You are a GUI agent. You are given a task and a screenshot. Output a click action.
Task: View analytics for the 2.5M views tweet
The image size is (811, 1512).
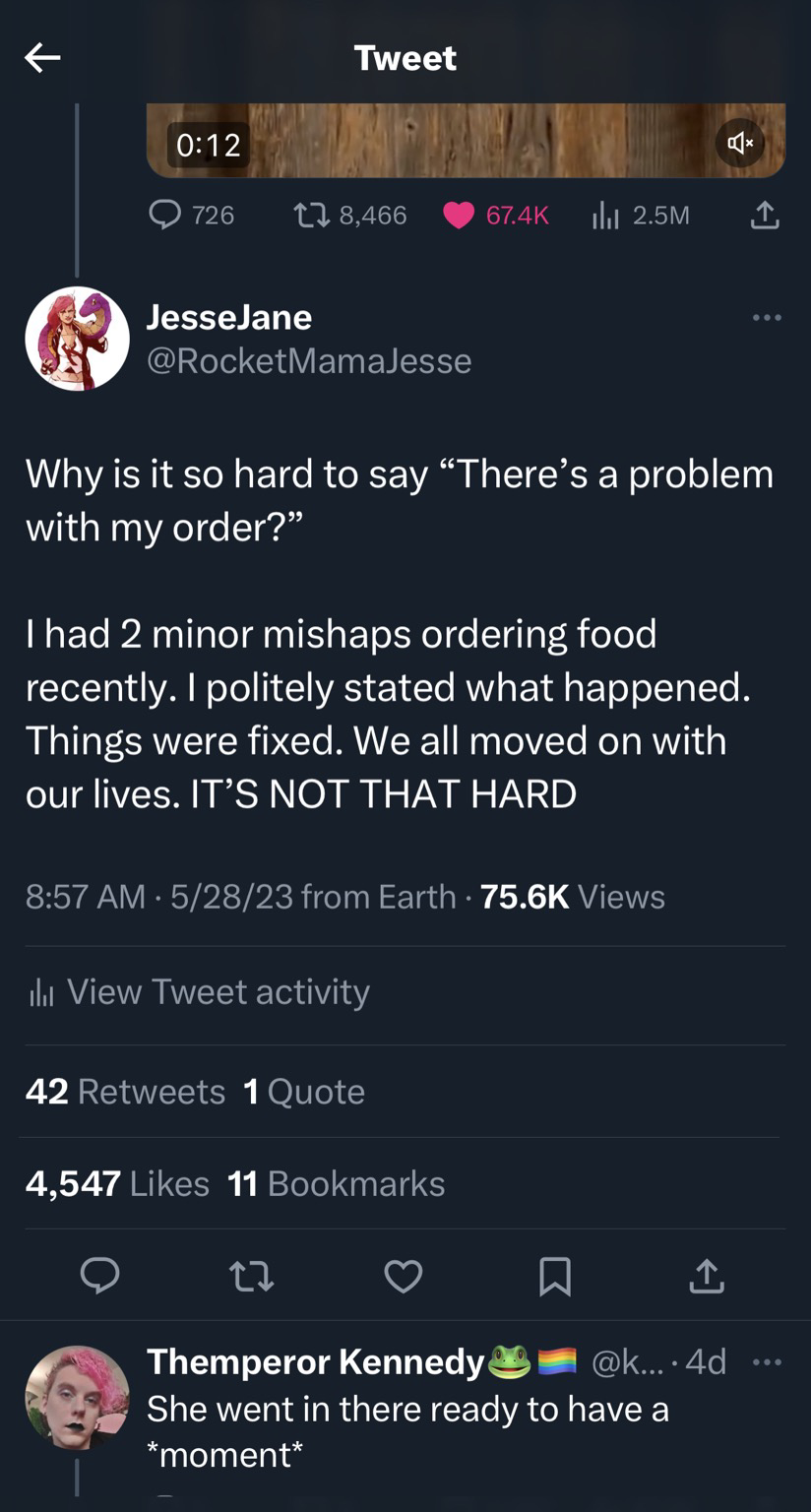click(641, 215)
